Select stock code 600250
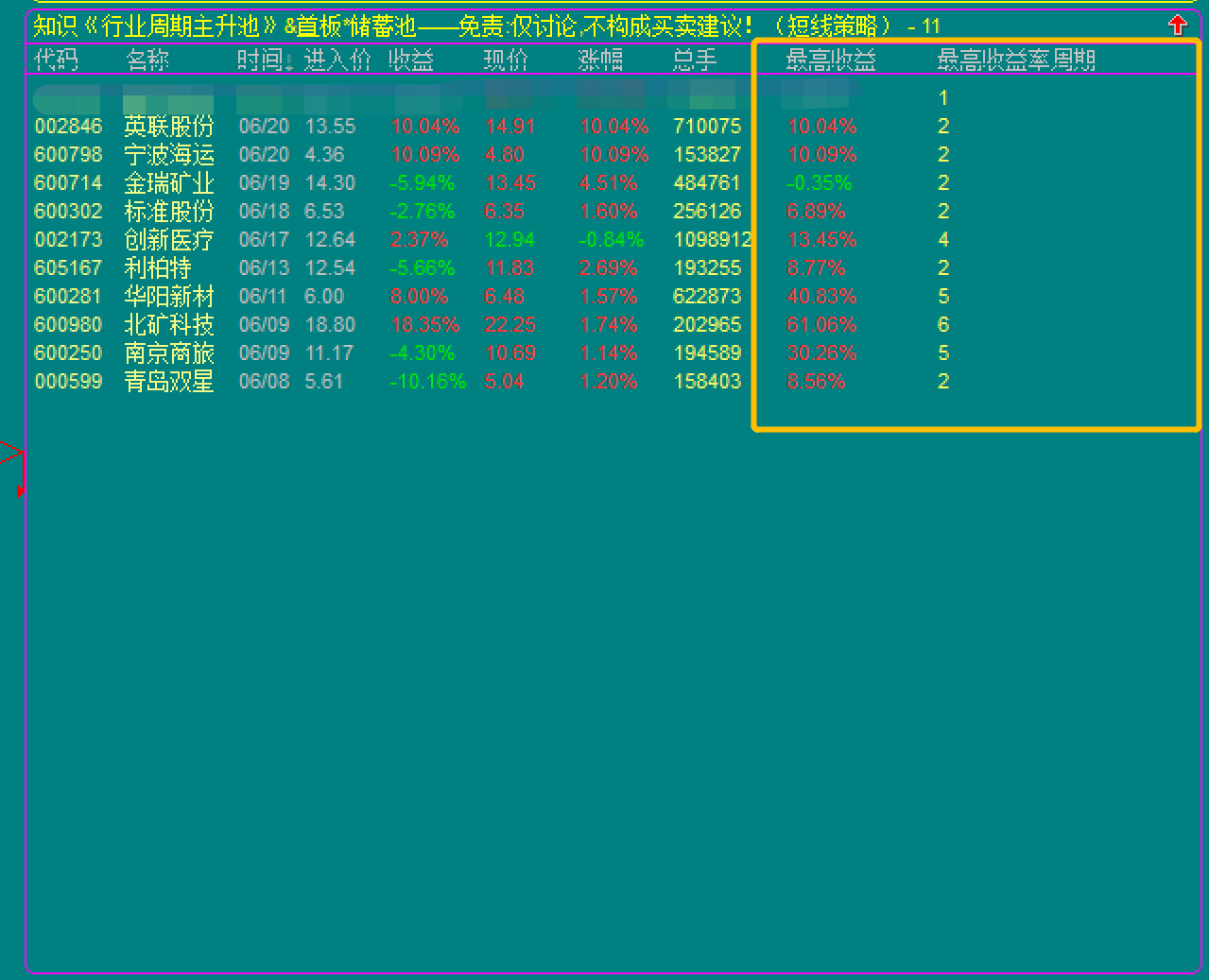The width and height of the screenshot is (1209, 980). click(68, 353)
